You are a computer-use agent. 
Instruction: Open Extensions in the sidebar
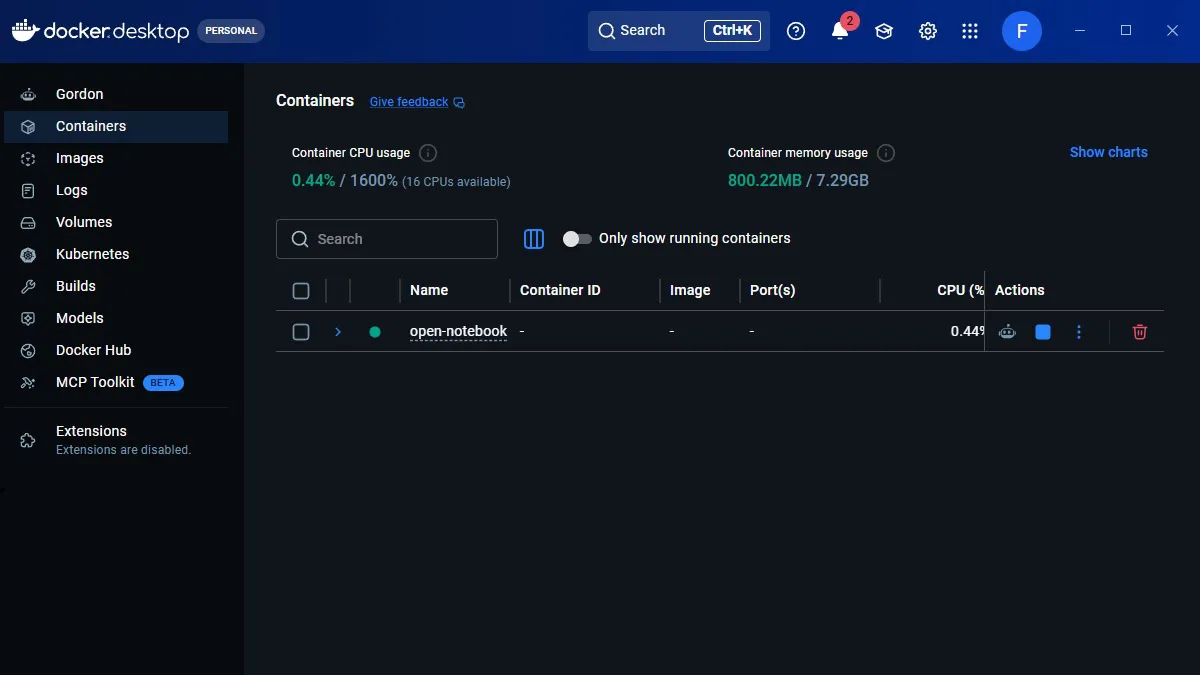[x=116, y=439]
